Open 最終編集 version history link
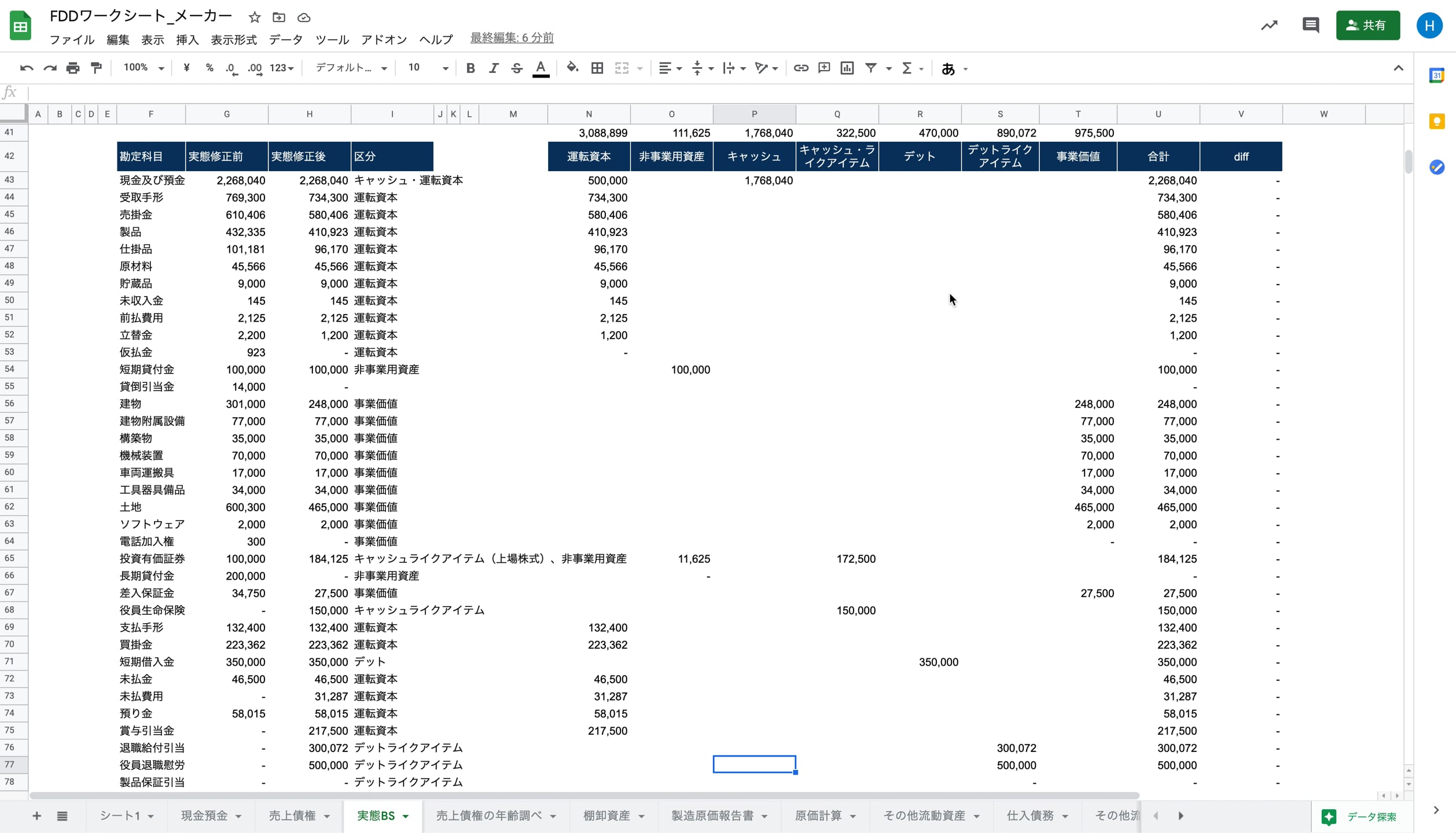Screen dimensions: 1456x833 [x=512, y=38]
